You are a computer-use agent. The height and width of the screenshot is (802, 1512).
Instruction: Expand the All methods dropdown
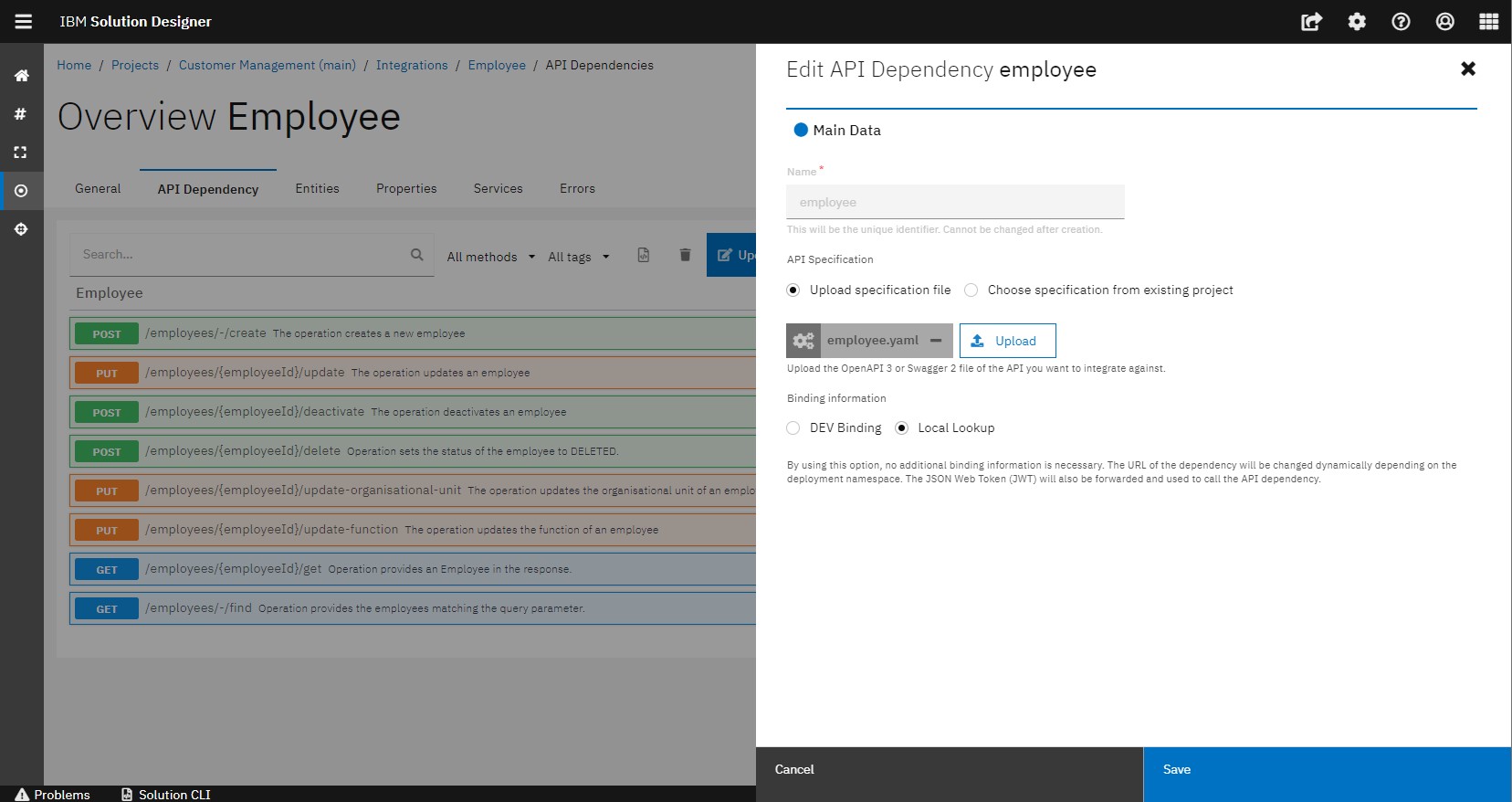pos(490,257)
